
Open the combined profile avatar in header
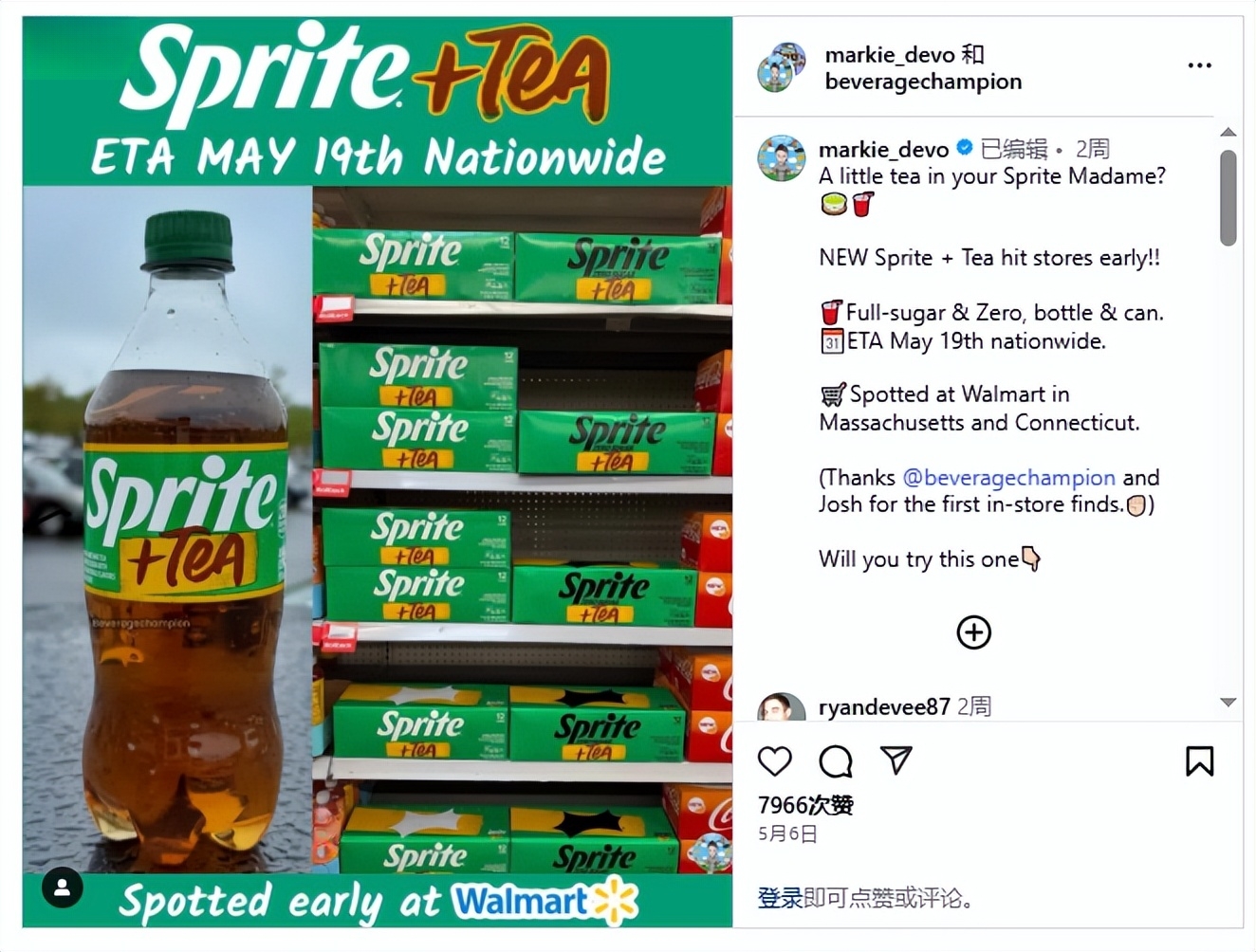pos(782,67)
